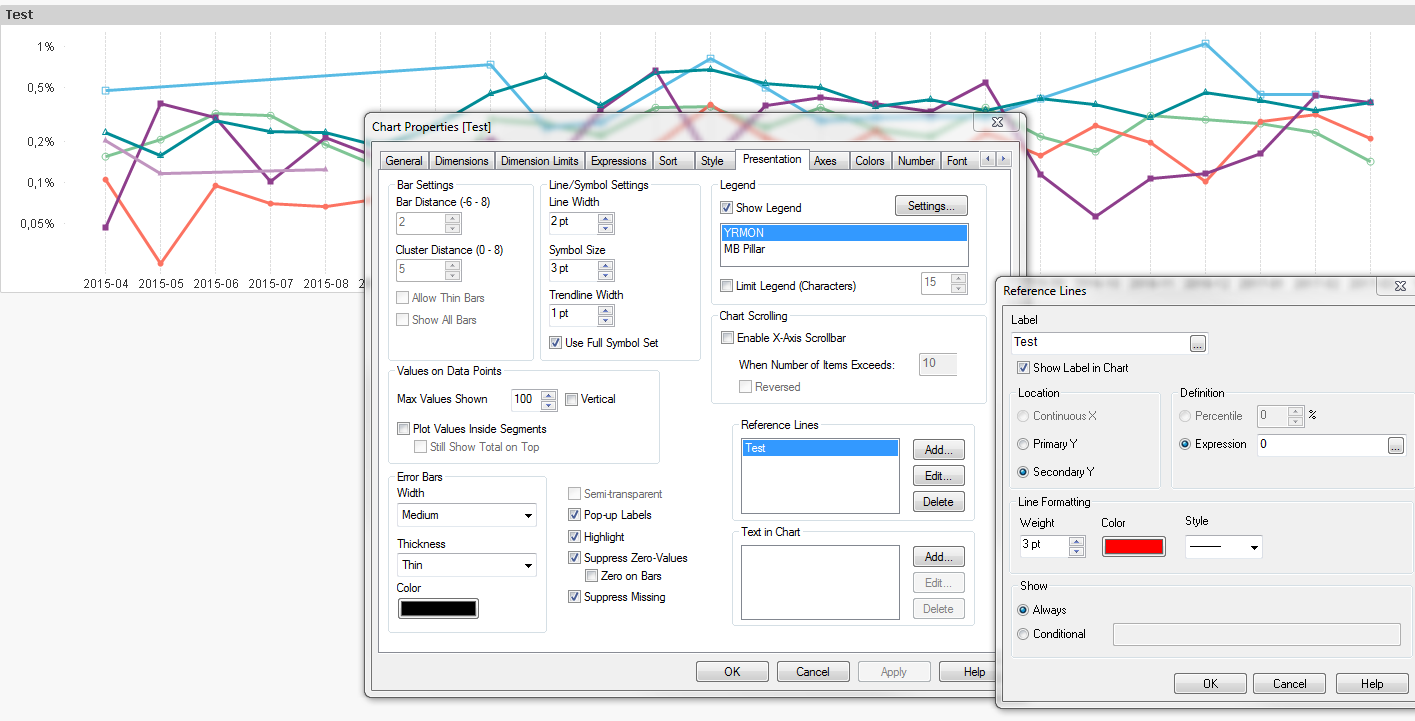Confirm Reference Lines dialog with OK
Image resolution: width=1415 pixels, height=721 pixels.
tap(1210, 684)
